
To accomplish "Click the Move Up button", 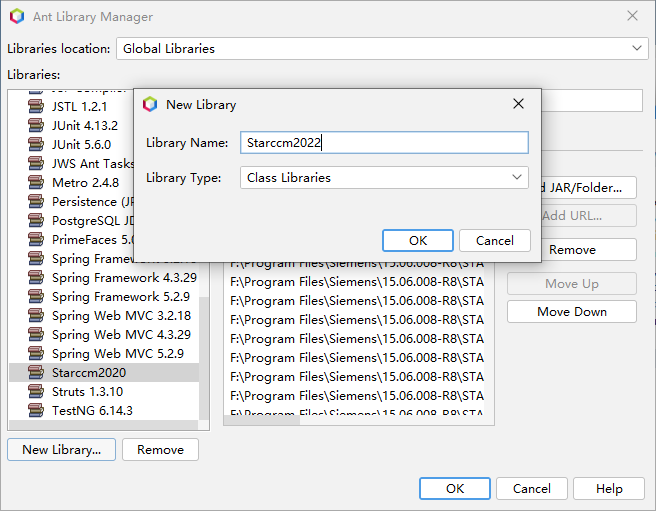I will click(572, 284).
